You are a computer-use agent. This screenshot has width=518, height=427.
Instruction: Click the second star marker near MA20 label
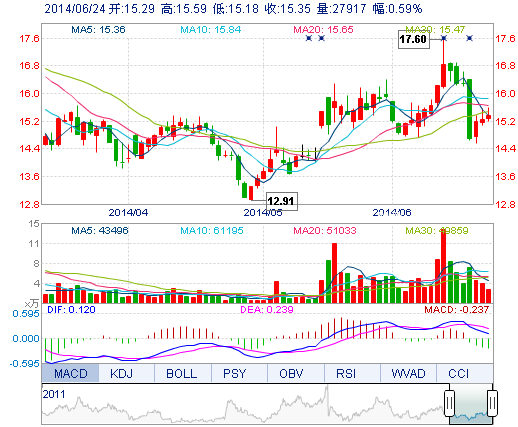[x=321, y=38]
